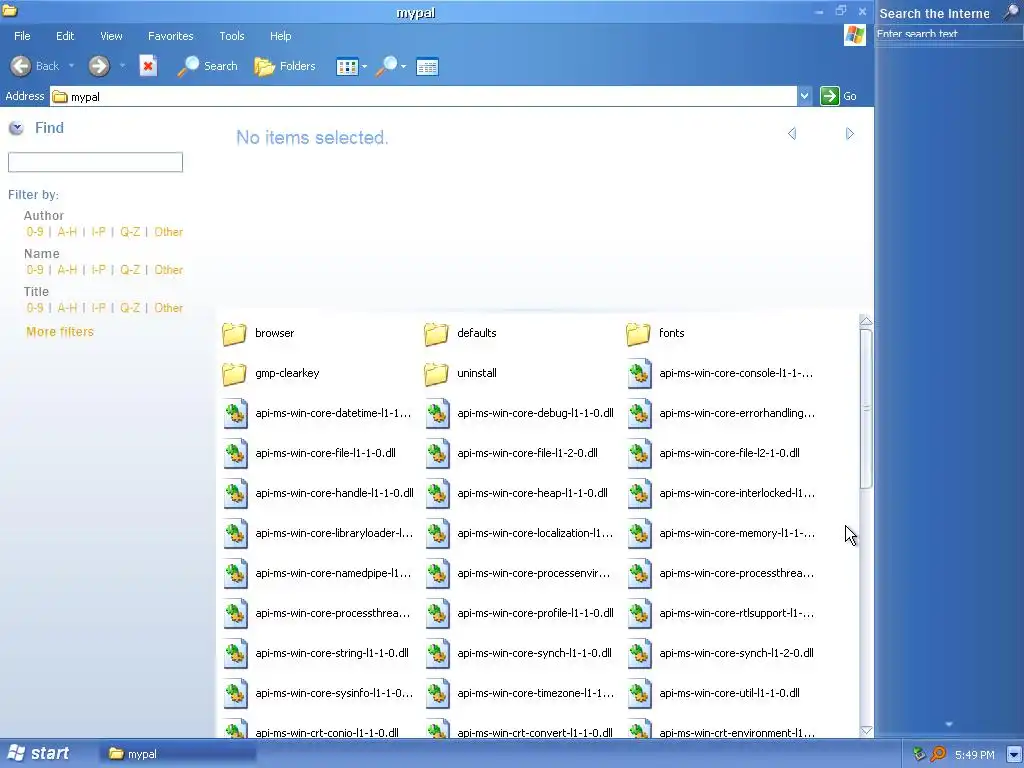Click the Views grid icon

pyautogui.click(x=347, y=67)
